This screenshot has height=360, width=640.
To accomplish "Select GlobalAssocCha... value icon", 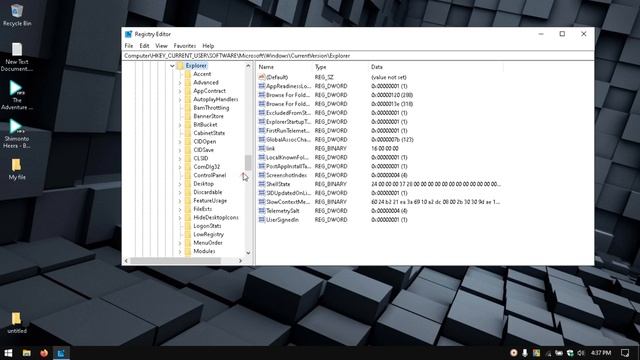I will 262,140.
